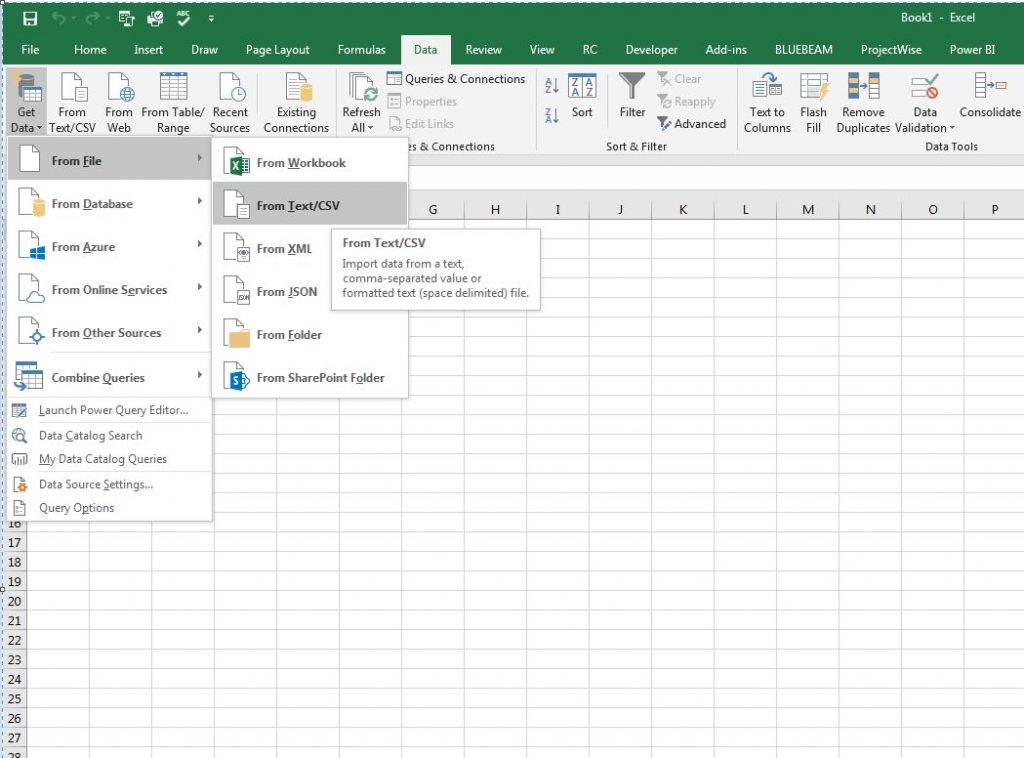The image size is (1024, 758).
Task: Open Query Options
Action: click(x=109, y=508)
